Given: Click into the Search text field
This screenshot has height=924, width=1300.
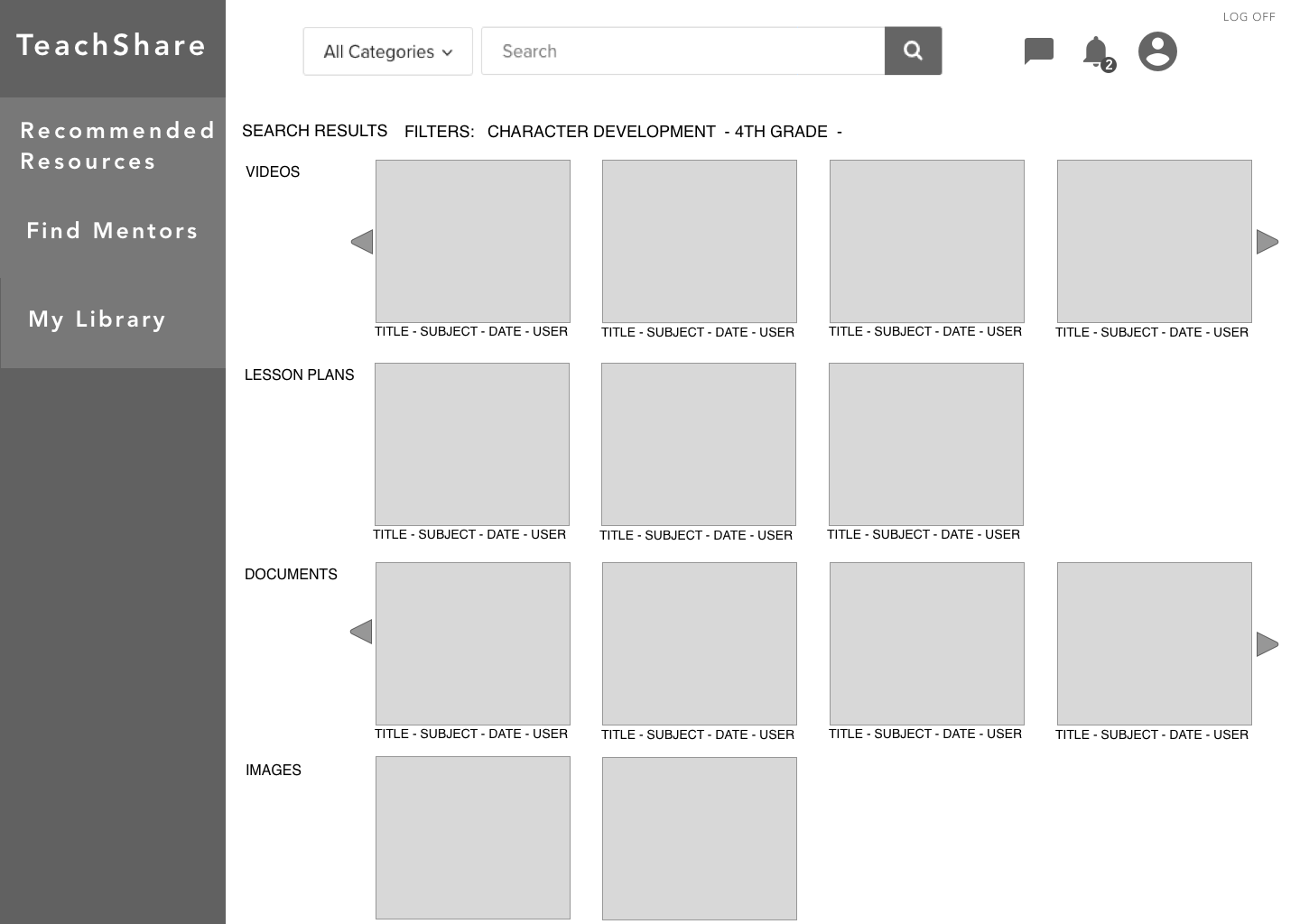Looking at the screenshot, I should (682, 51).
